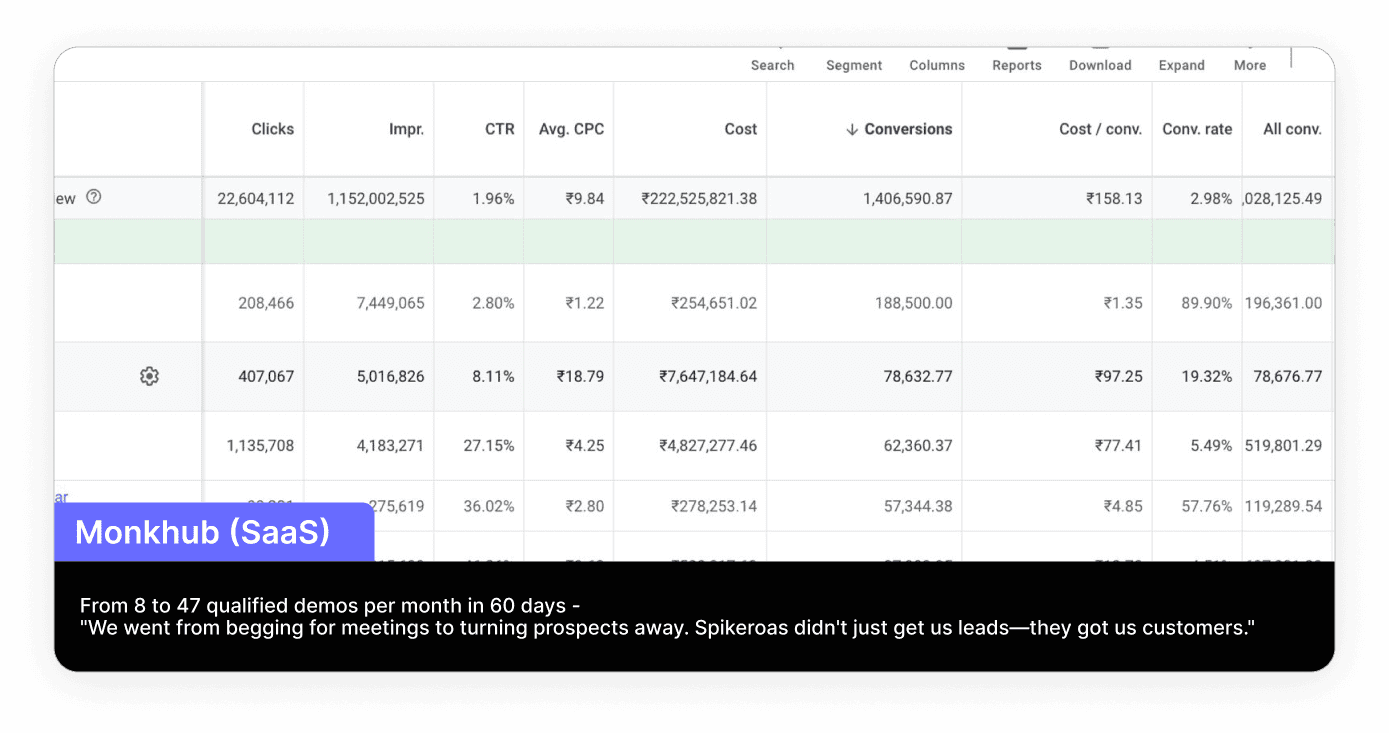Select cost per conversion ₹97.25
Viewport: 1389px width, 733px height.
(1118, 377)
